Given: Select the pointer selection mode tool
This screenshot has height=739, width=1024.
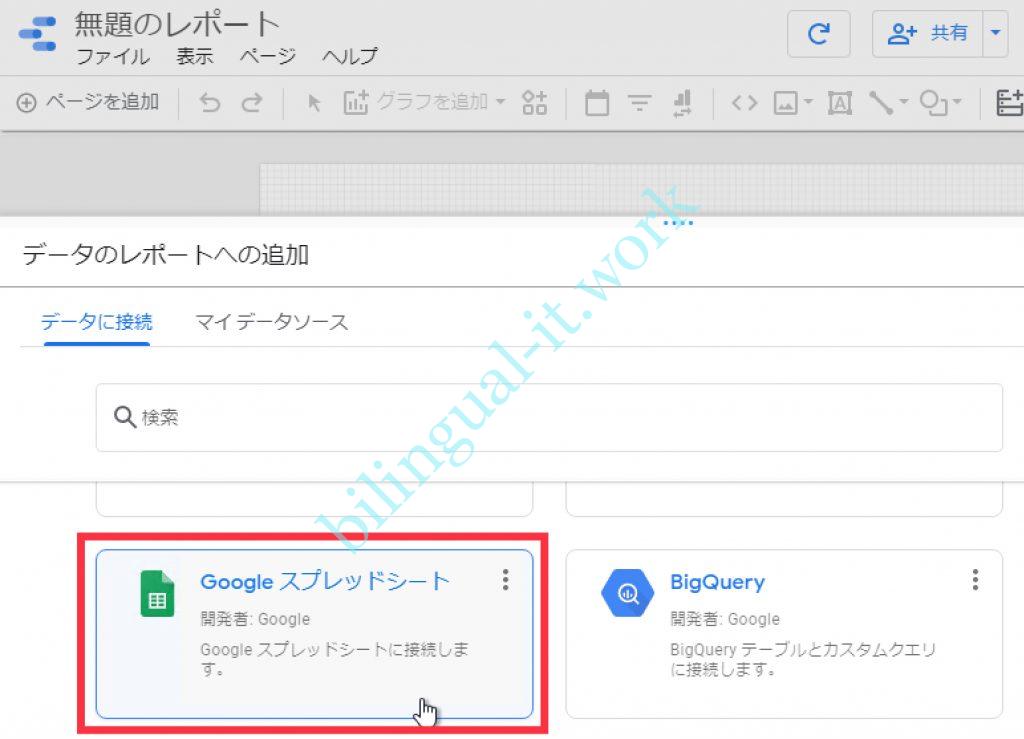Looking at the screenshot, I should 314,102.
